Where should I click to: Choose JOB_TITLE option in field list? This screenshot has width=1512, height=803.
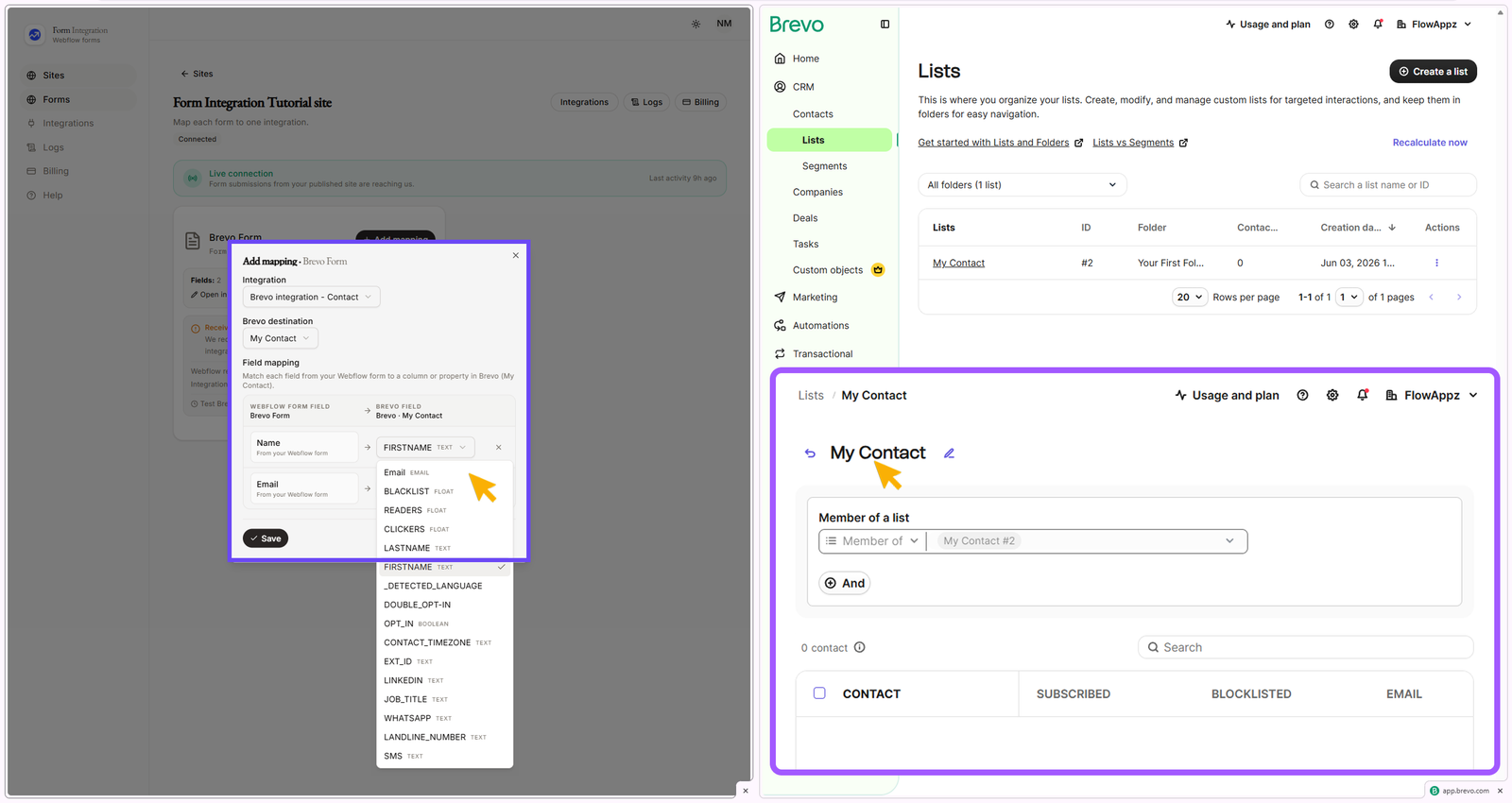point(444,699)
